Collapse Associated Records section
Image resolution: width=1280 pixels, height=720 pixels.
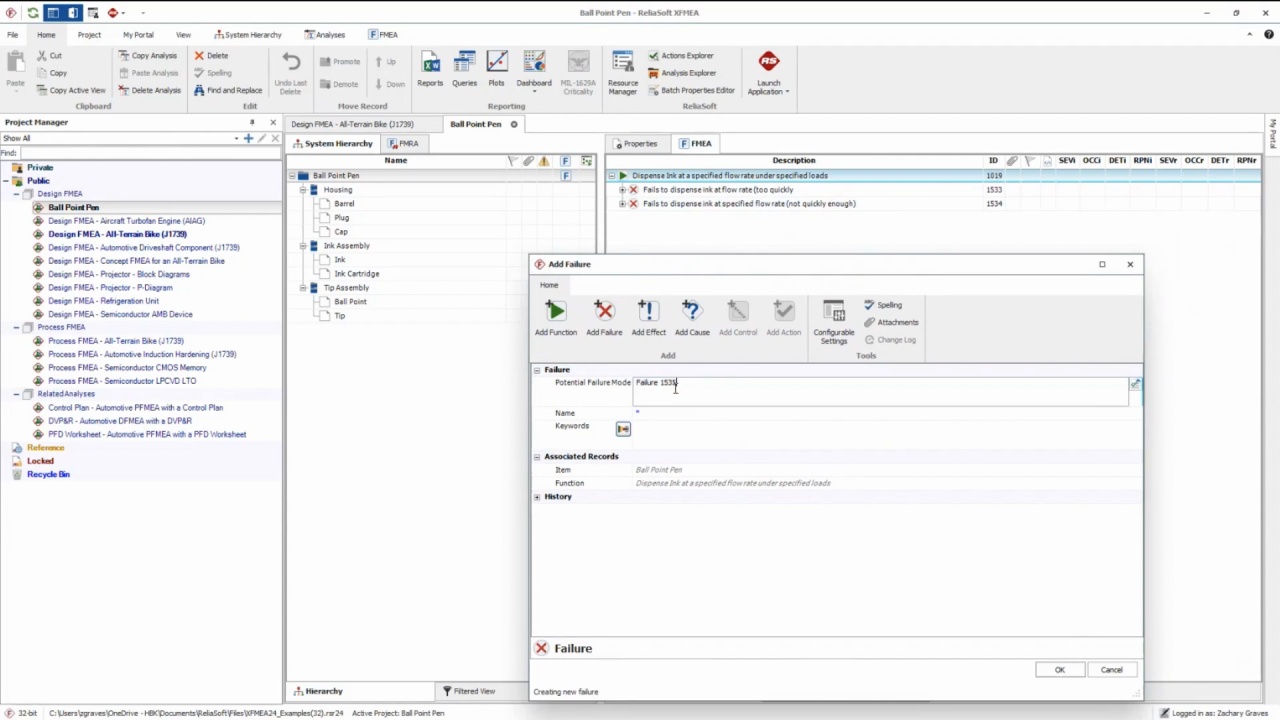537,457
